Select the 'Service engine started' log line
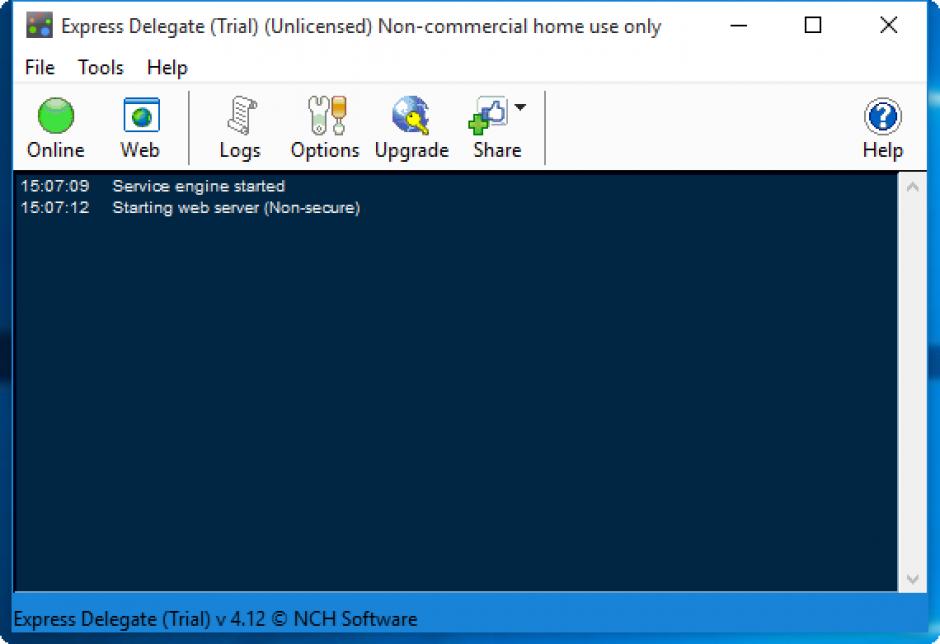 198,186
